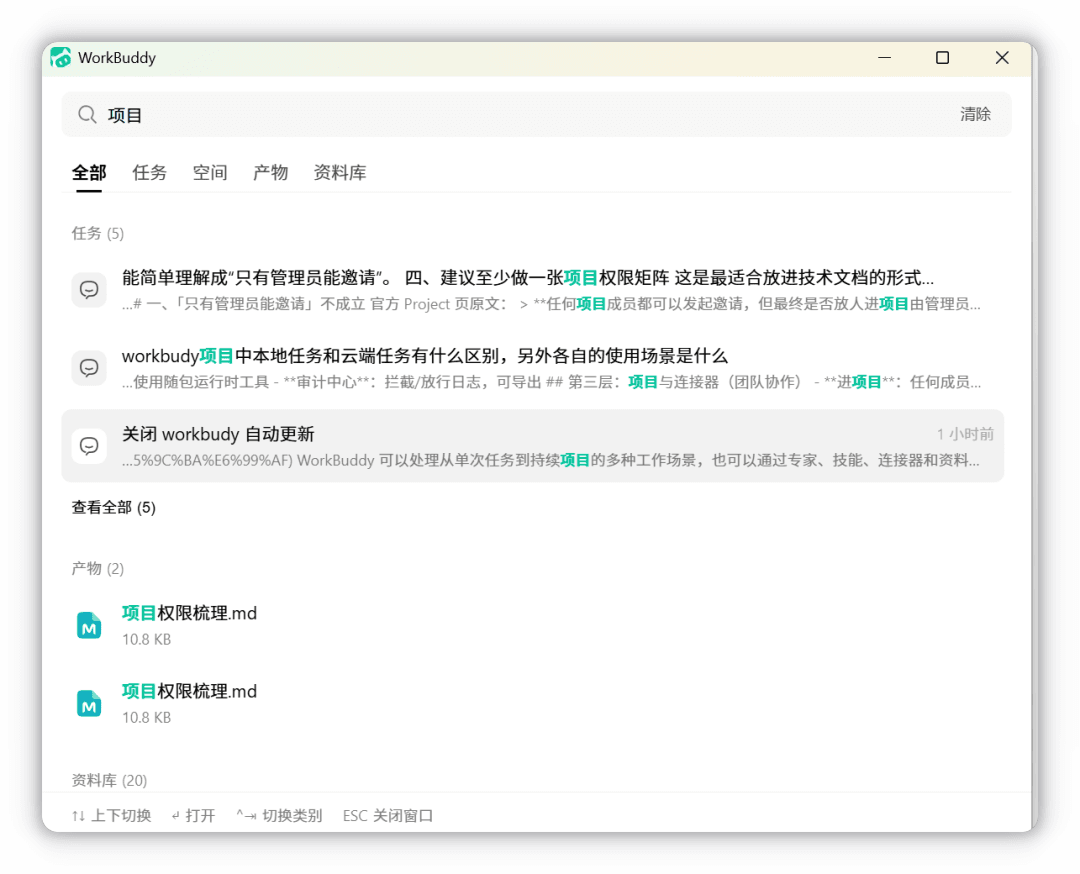Image resolution: width=1080 pixels, height=874 pixels.
Task: Click the 任务 (5) section header
Action: pos(98,233)
